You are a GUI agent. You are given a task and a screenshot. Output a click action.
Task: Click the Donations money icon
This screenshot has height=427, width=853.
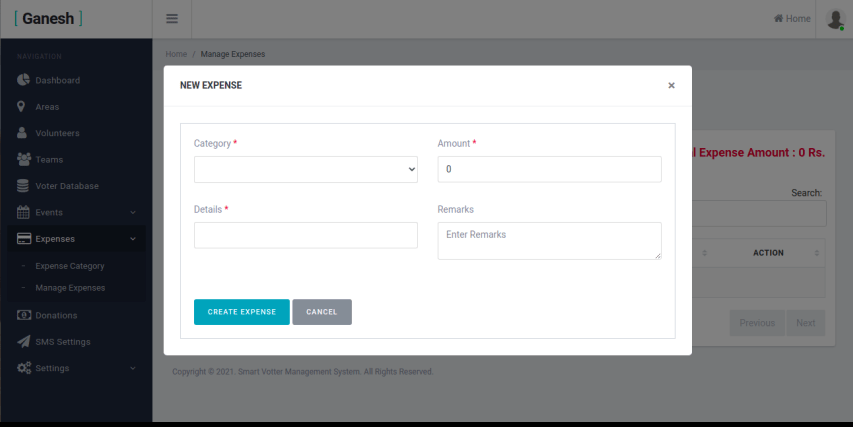coord(24,315)
